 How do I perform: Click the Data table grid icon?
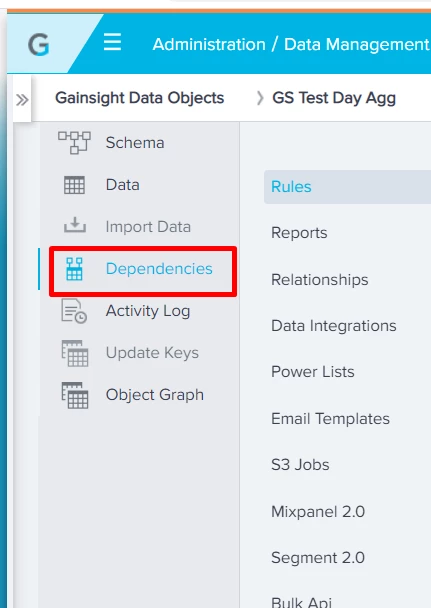click(74, 185)
